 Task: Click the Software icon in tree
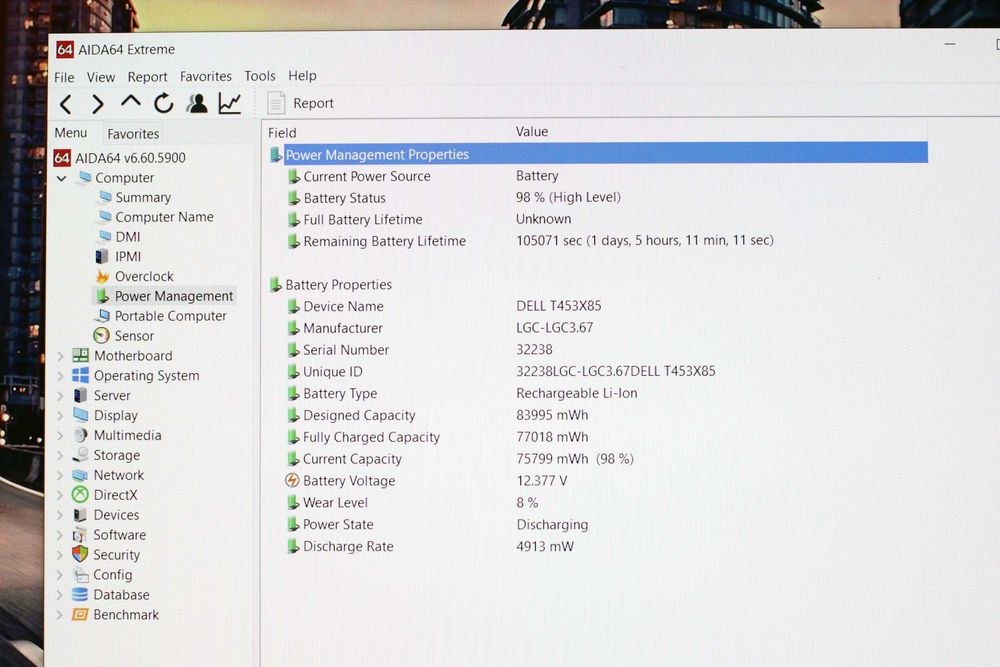tap(80, 534)
